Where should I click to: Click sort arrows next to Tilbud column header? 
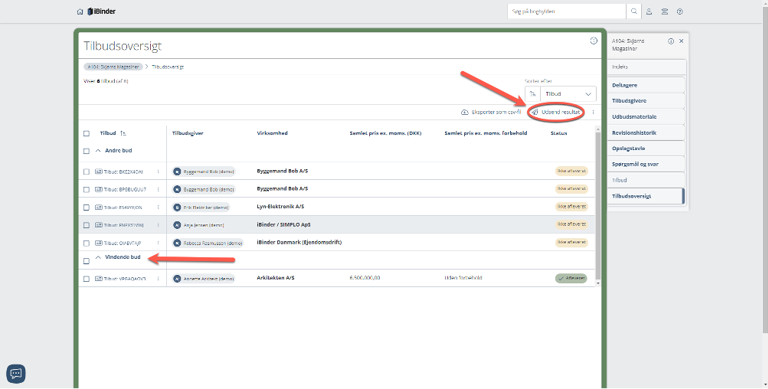point(123,133)
